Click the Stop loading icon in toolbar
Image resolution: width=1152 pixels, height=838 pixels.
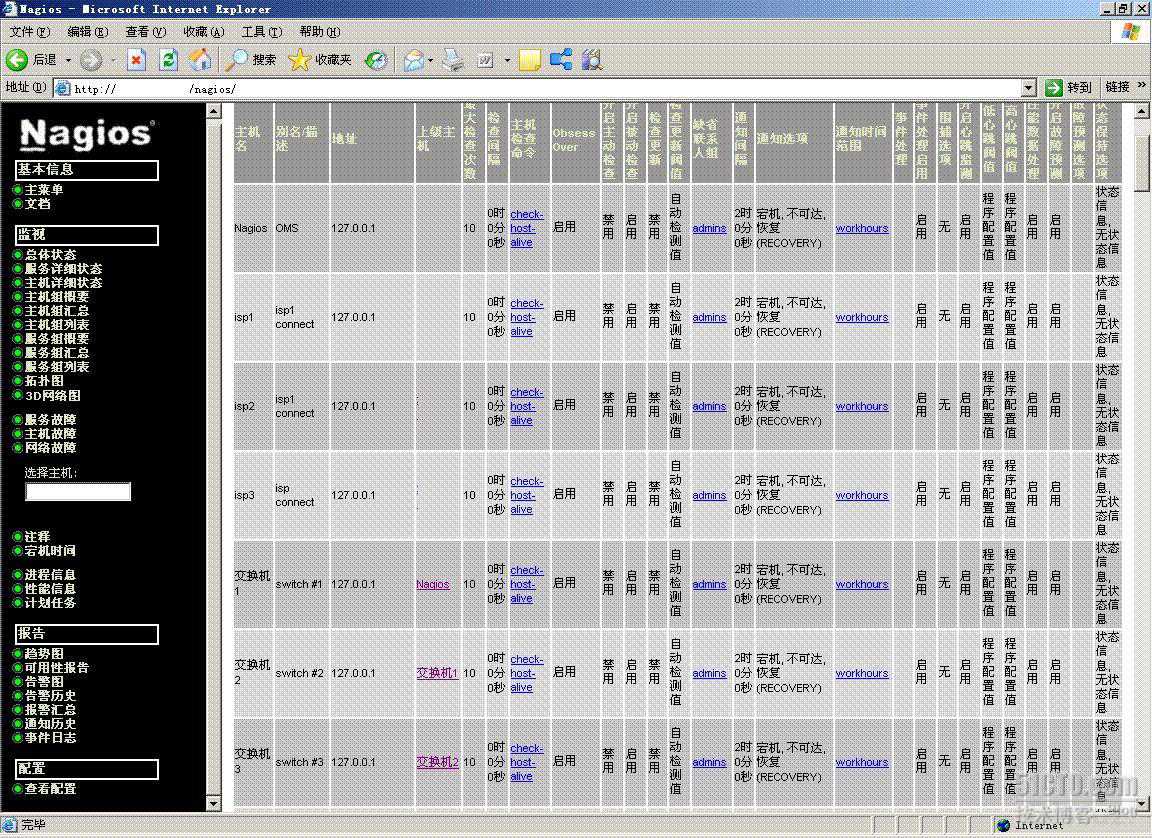[136, 61]
